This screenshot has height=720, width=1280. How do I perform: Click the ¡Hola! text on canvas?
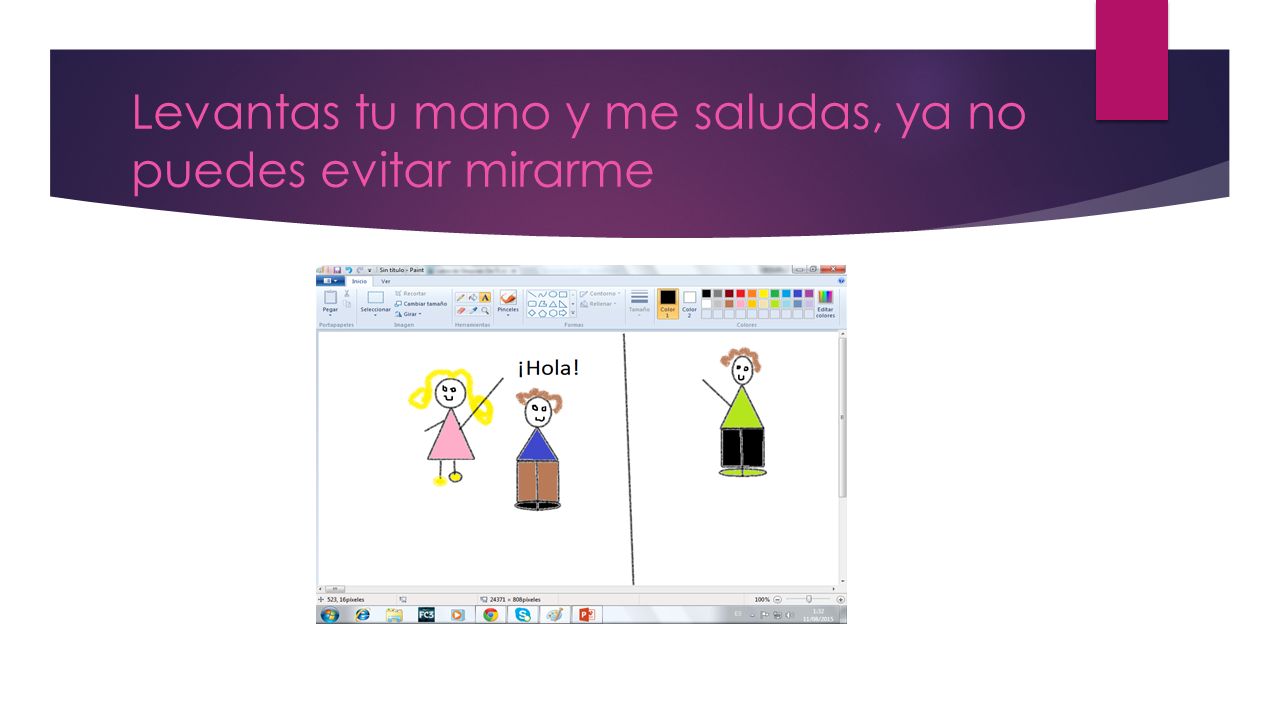[549, 367]
